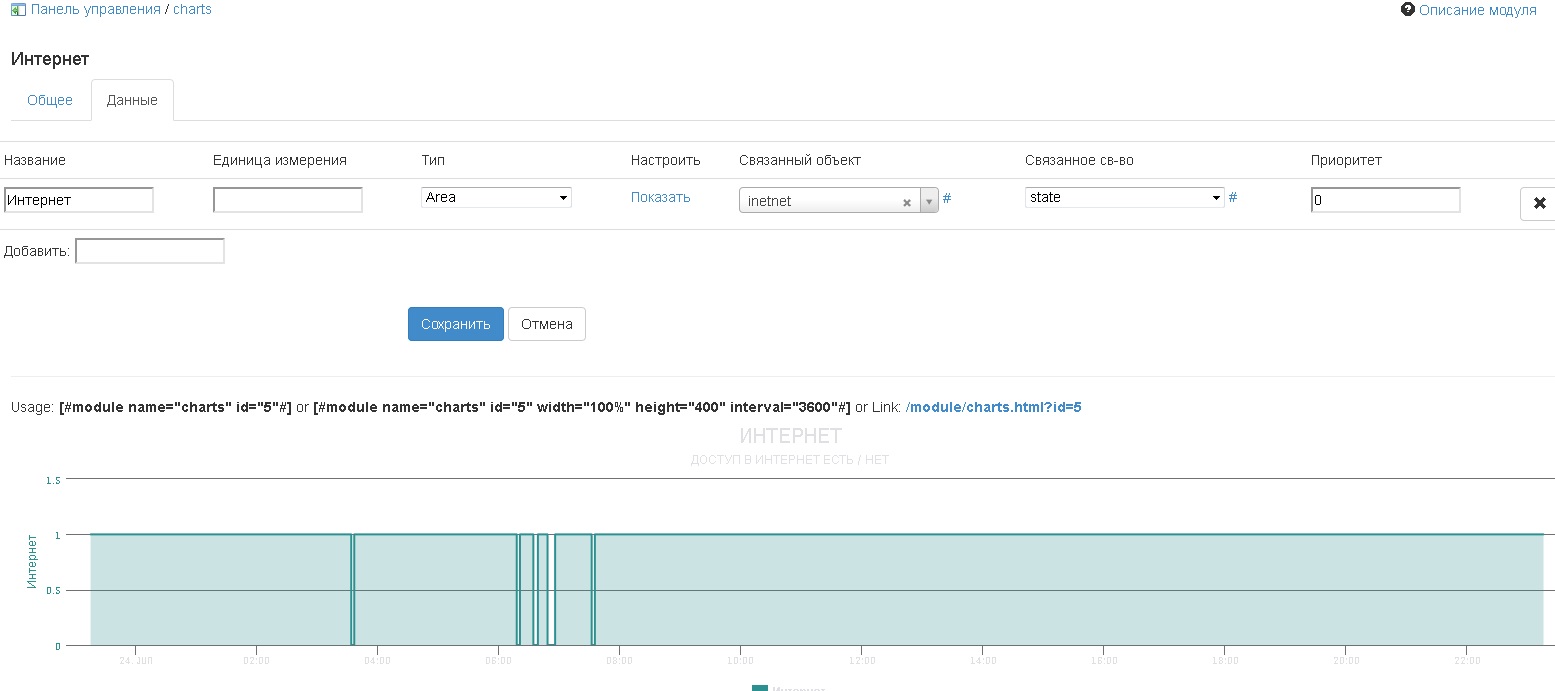The height and width of the screenshot is (691, 1555).
Task: Click the help question mark icon
Action: point(1408,9)
